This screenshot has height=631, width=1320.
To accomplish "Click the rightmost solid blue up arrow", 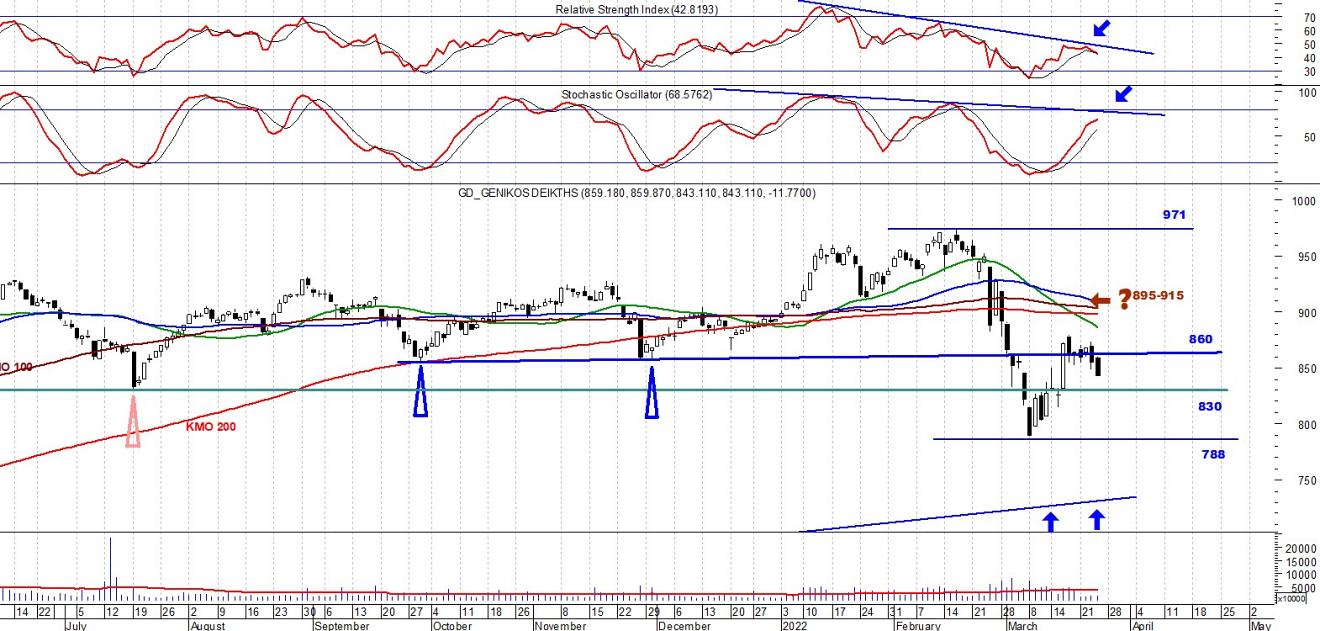I will pyautogui.click(x=1097, y=519).
